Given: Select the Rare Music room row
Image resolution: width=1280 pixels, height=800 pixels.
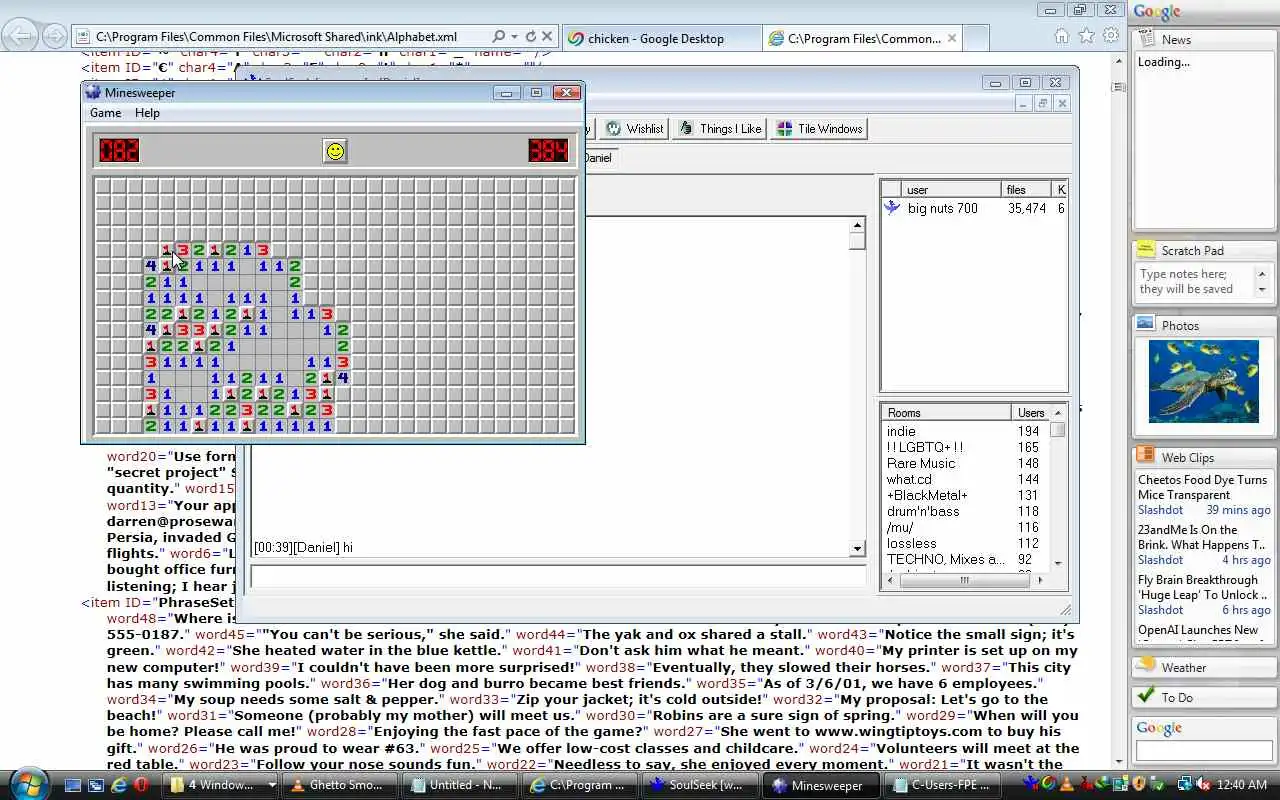Looking at the screenshot, I should (965, 463).
